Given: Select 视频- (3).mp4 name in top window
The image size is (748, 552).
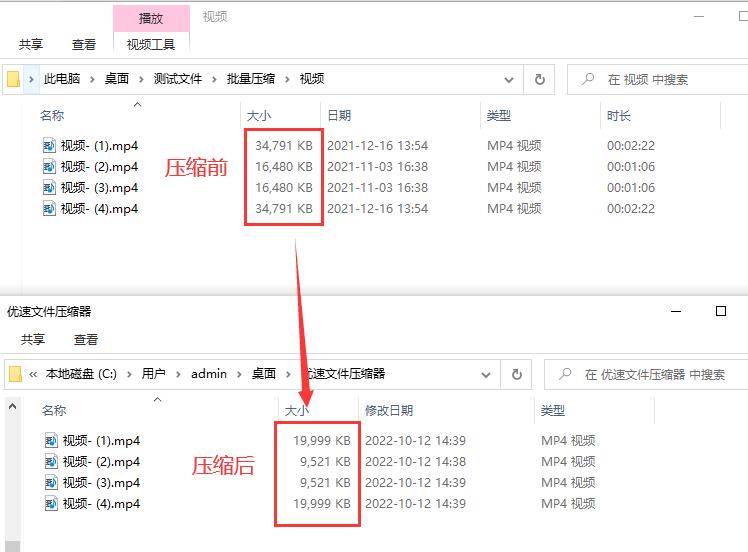Looking at the screenshot, I should (99, 187).
